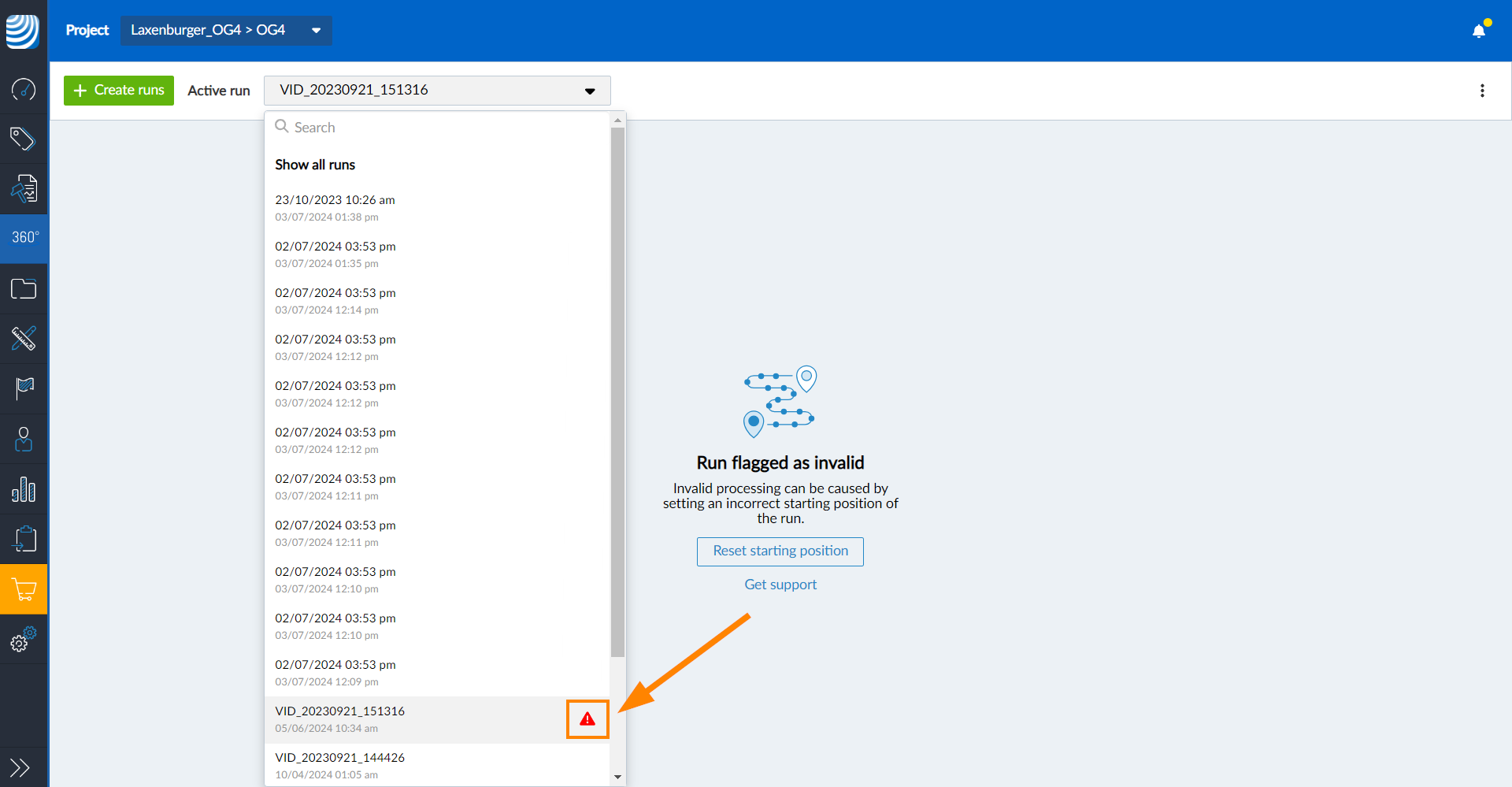Select run VID_20230921_144426 in the list
This screenshot has width=1512, height=787.
pos(437,766)
